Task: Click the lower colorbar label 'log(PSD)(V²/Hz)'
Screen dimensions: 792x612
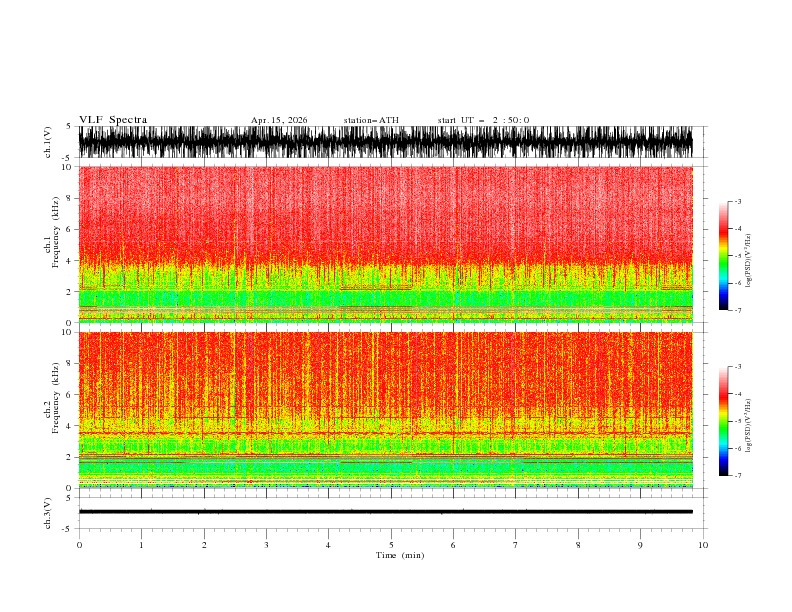Action: click(x=749, y=426)
